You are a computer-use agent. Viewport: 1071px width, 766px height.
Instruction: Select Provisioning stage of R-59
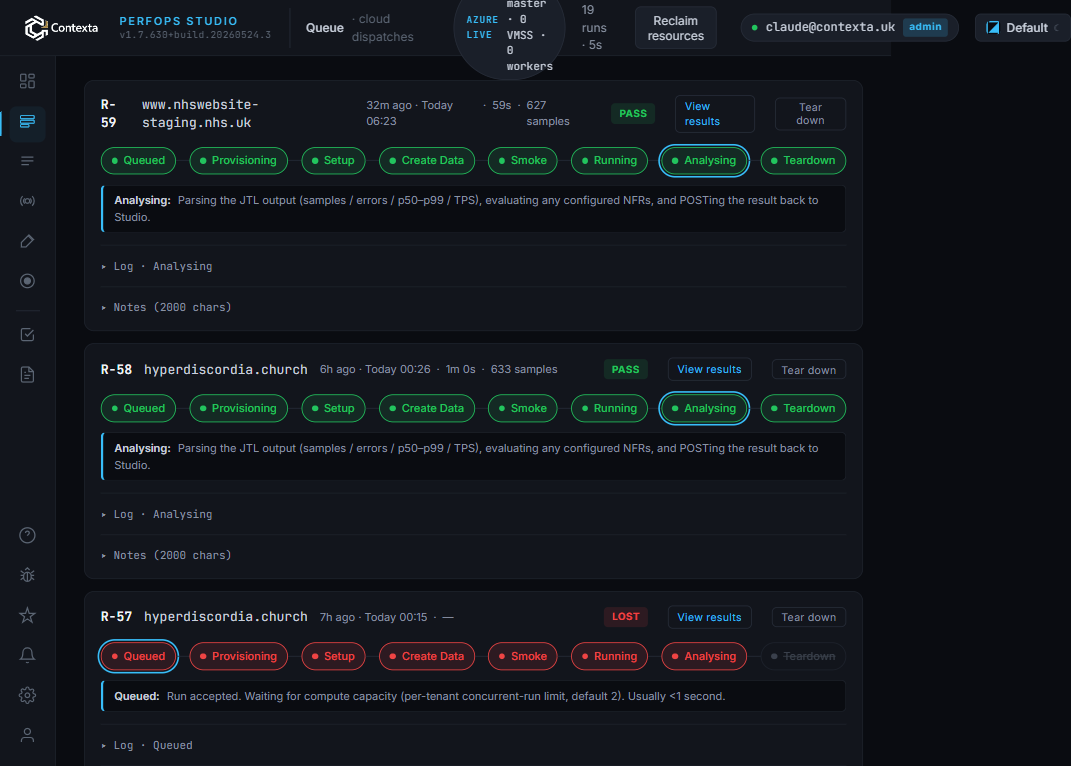pos(238,161)
